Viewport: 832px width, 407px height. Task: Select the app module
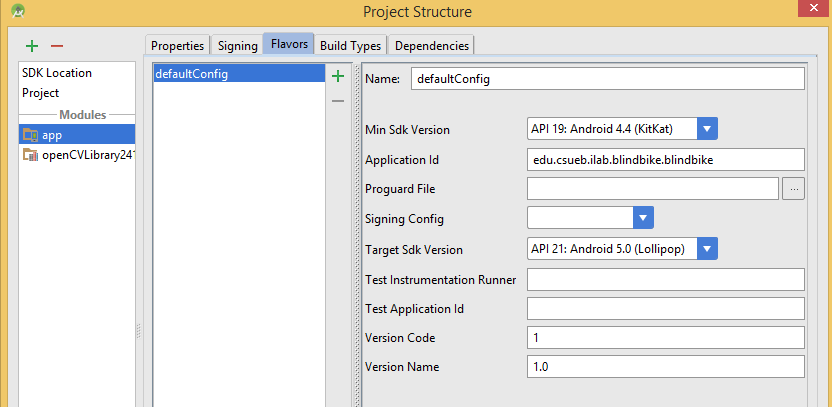pos(52,135)
